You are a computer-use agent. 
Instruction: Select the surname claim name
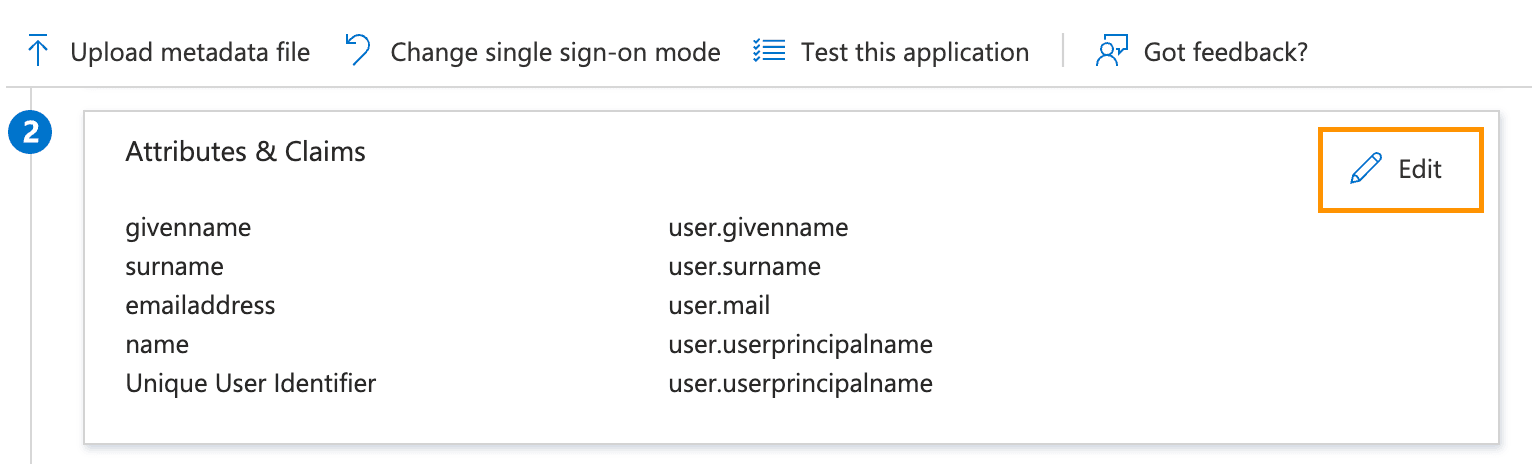pos(175,267)
